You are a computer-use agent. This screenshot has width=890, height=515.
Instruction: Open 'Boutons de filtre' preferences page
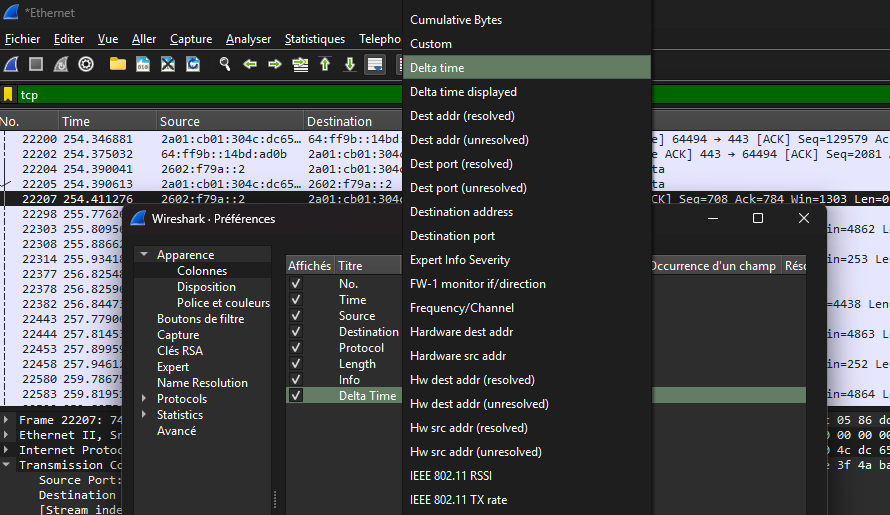[x=201, y=319]
